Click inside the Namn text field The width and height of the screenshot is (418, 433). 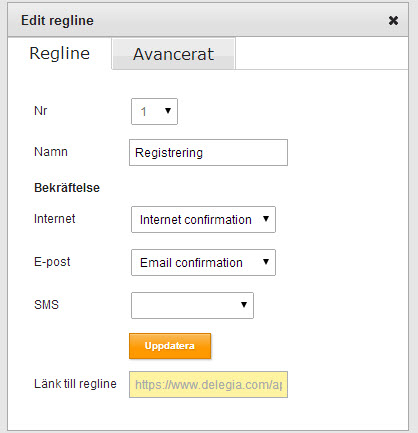[208, 153]
